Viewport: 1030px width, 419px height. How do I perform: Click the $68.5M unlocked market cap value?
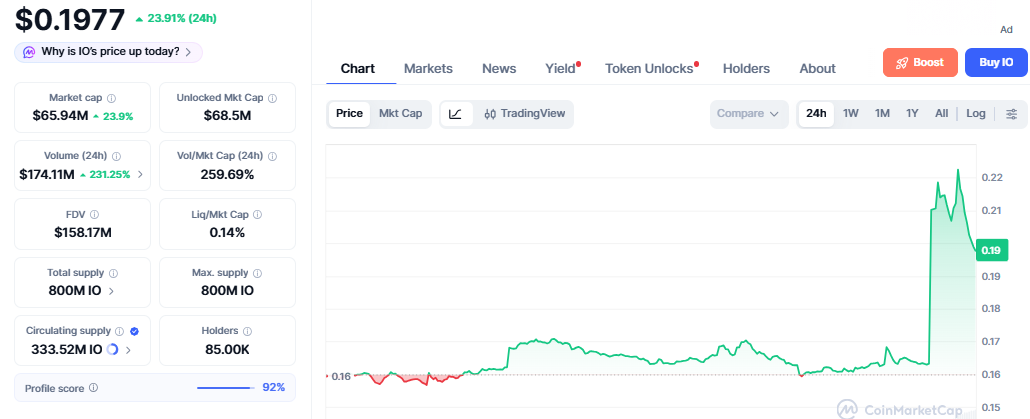coord(227,116)
